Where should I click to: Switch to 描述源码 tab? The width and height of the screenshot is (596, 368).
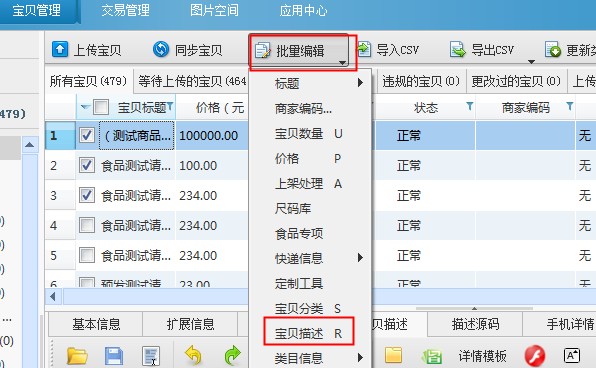[475, 324]
